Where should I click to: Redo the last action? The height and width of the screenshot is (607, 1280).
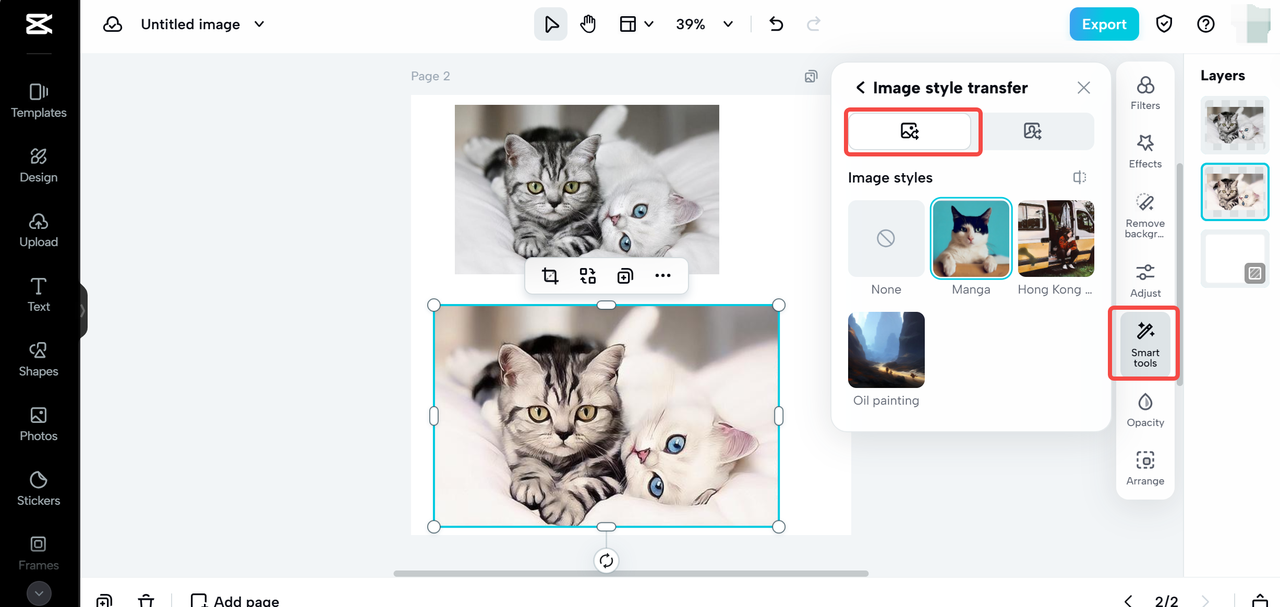(x=814, y=24)
